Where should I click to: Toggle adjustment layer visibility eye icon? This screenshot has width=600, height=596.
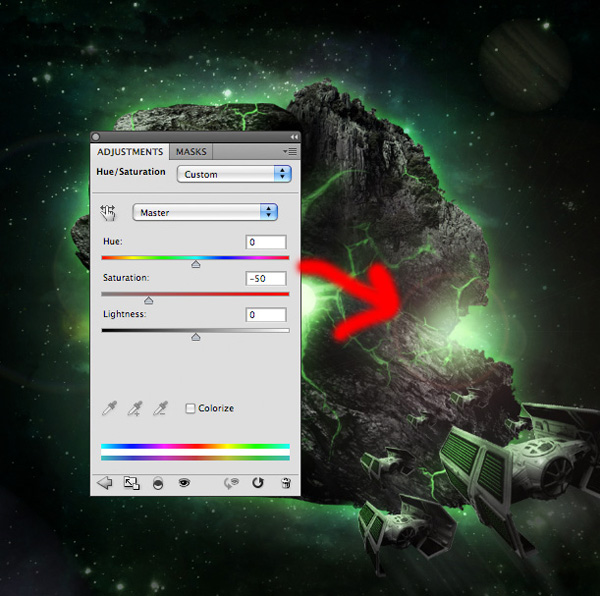click(184, 482)
